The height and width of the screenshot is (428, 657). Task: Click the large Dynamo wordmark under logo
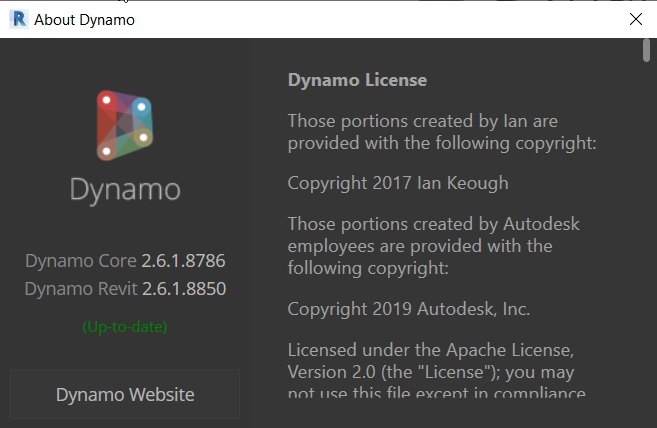click(x=125, y=190)
